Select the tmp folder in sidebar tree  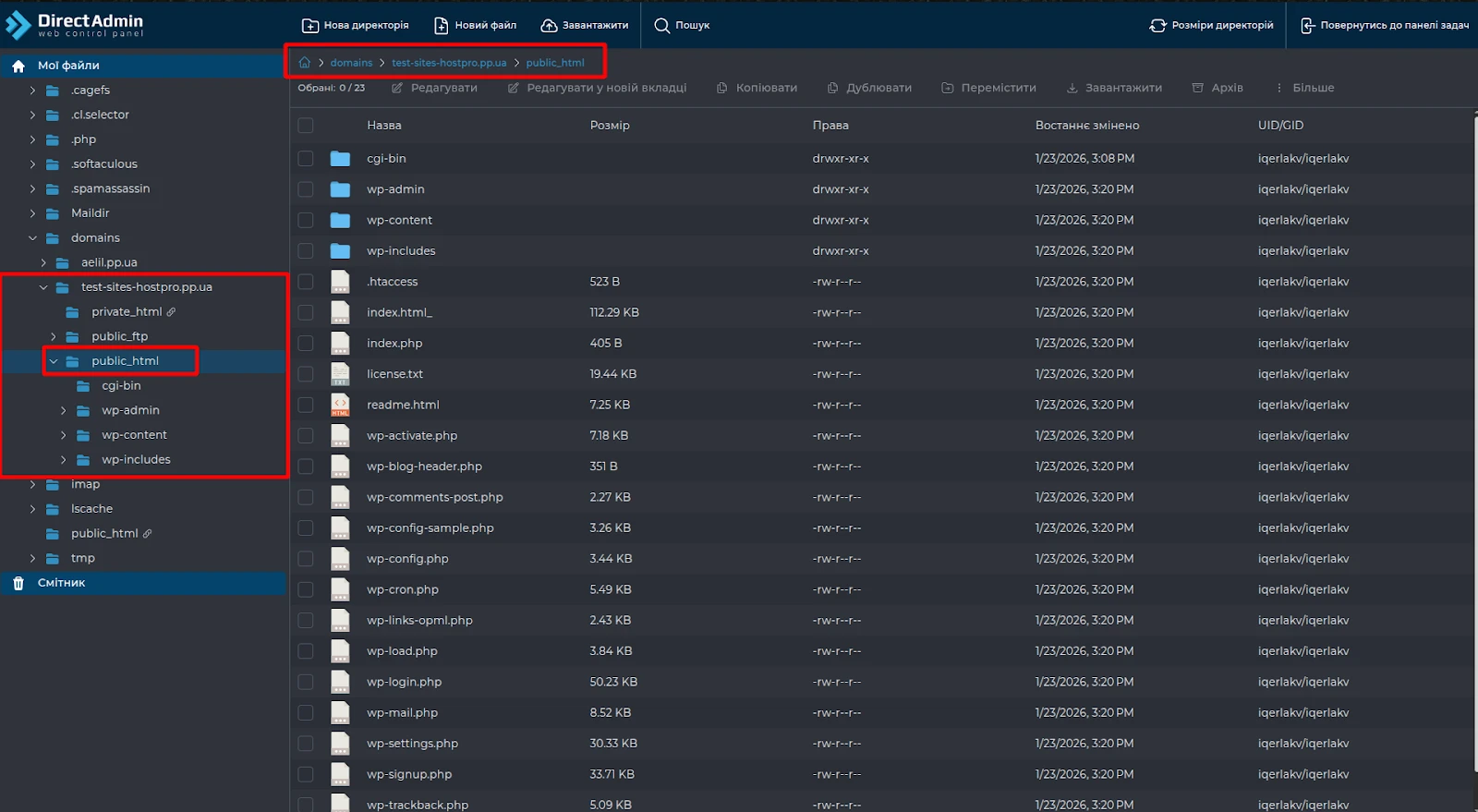82,558
